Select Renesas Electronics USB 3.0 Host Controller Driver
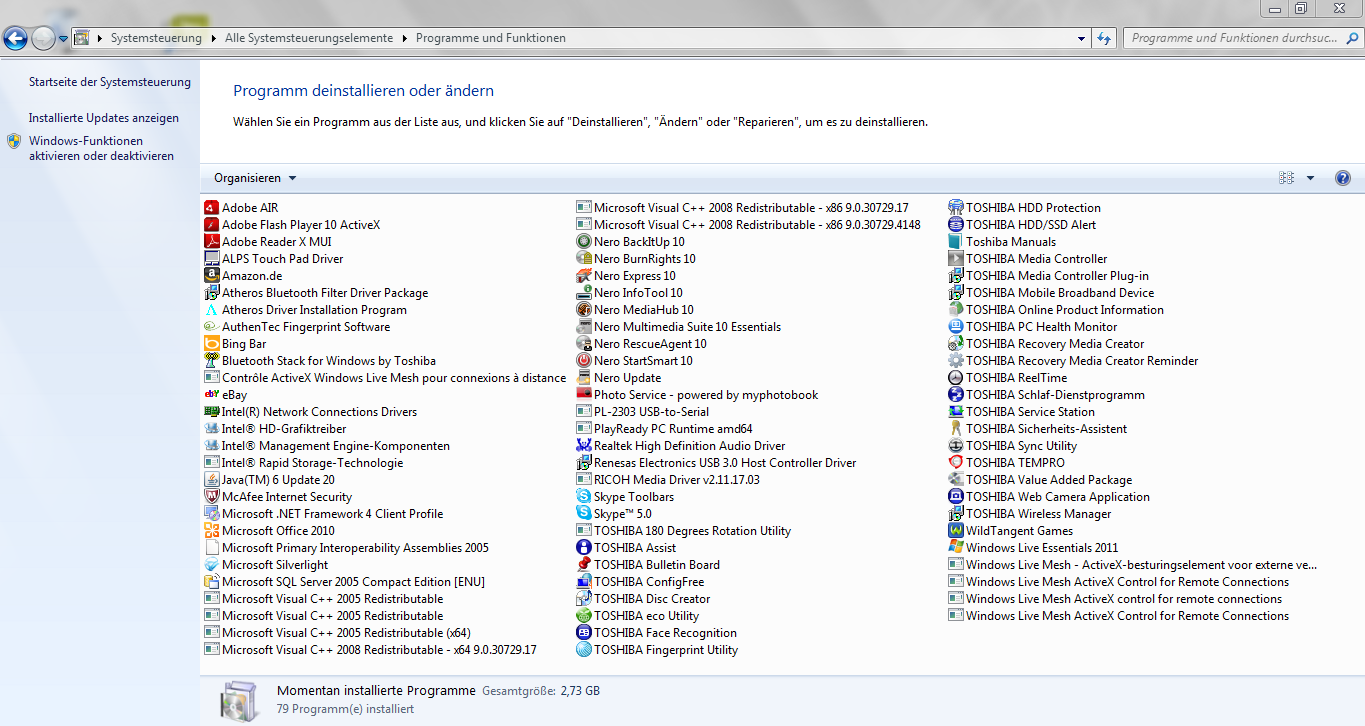1365x726 pixels. click(x=717, y=463)
